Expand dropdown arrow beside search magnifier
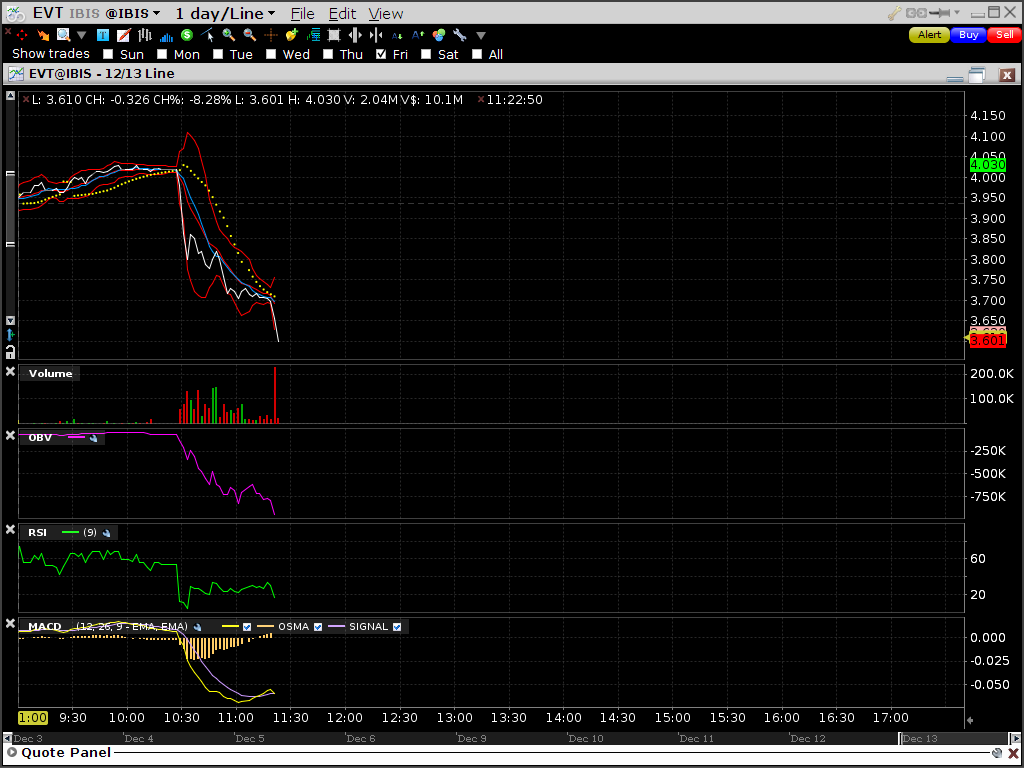The image size is (1024, 768). (x=82, y=35)
